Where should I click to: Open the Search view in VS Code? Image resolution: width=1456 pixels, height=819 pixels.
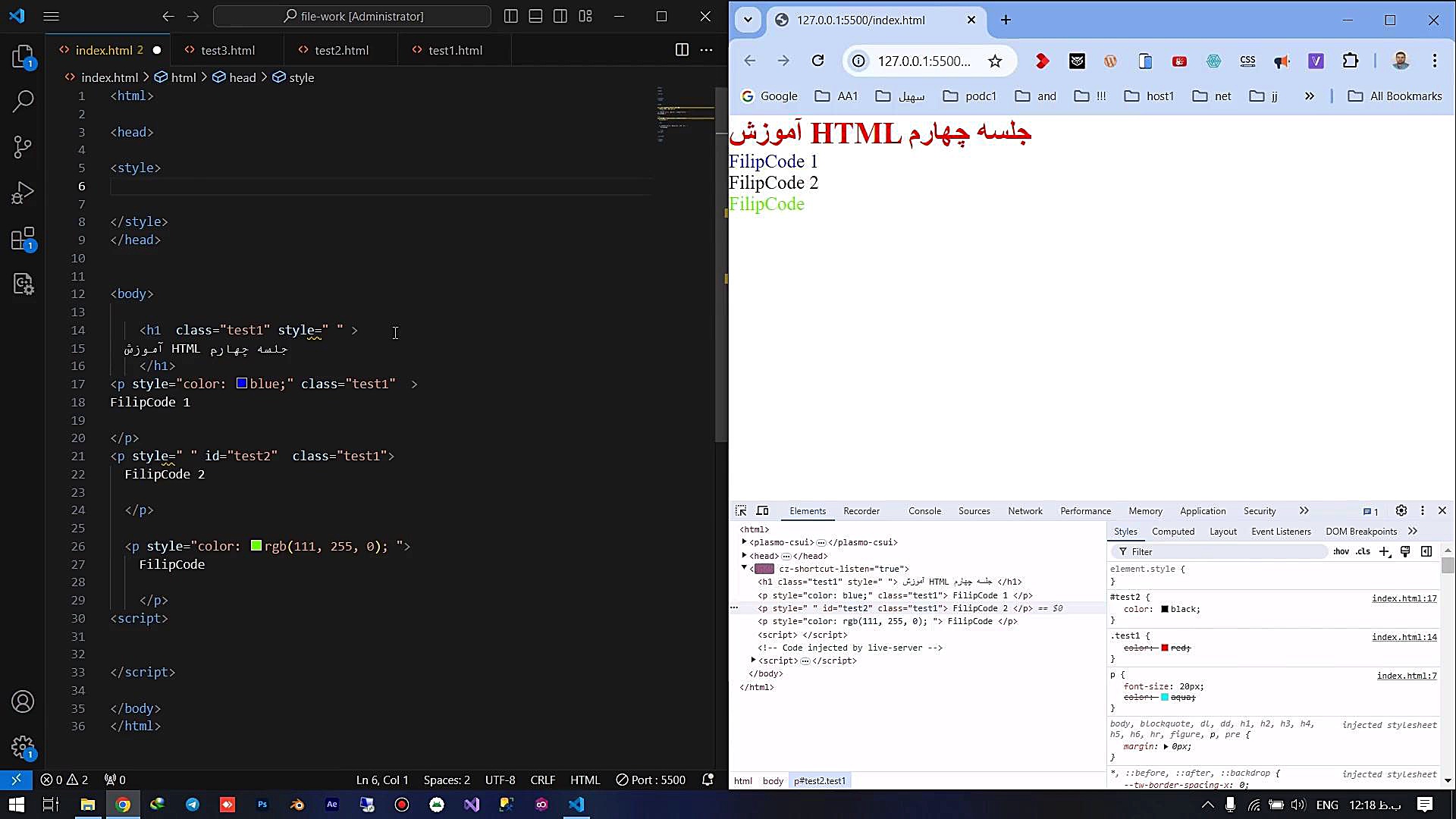click(24, 101)
